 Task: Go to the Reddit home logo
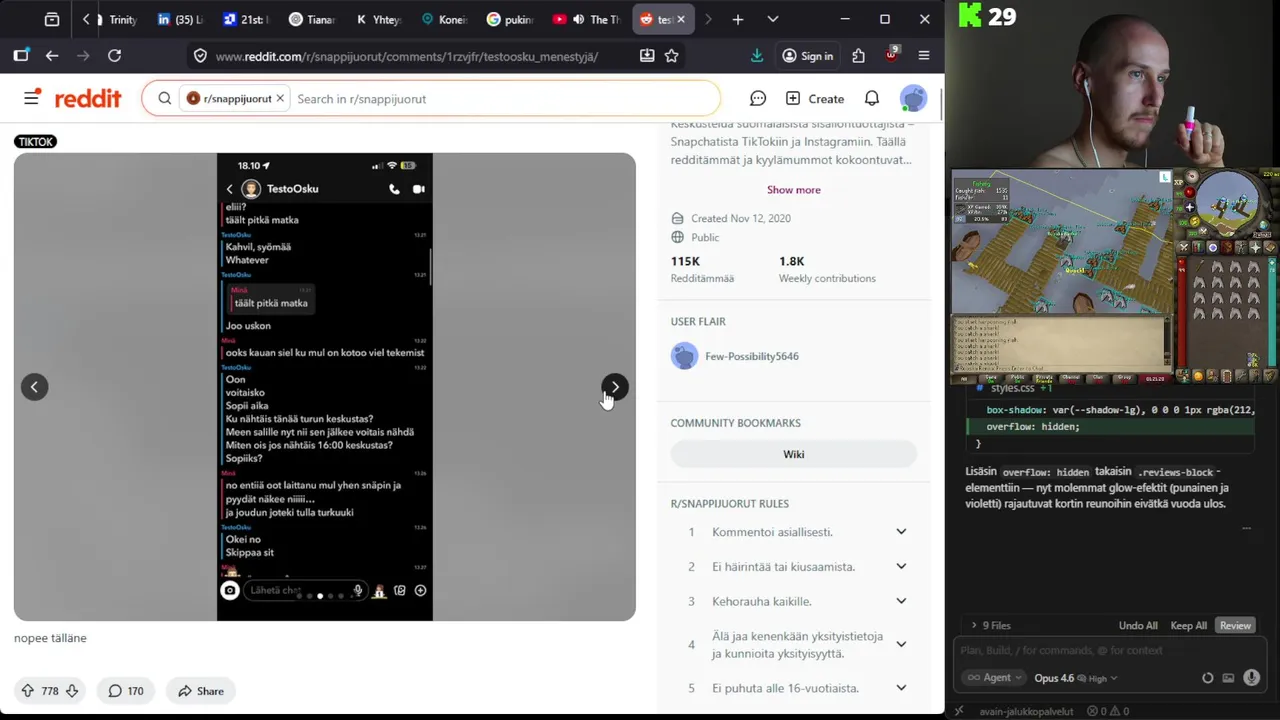pos(88,99)
